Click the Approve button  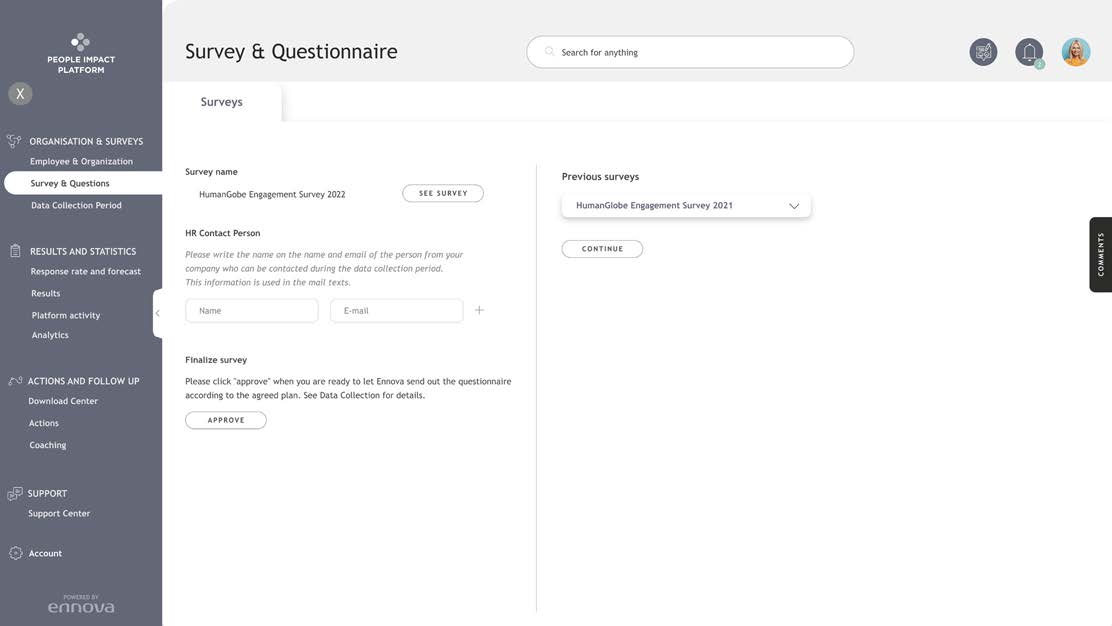tap(226, 420)
